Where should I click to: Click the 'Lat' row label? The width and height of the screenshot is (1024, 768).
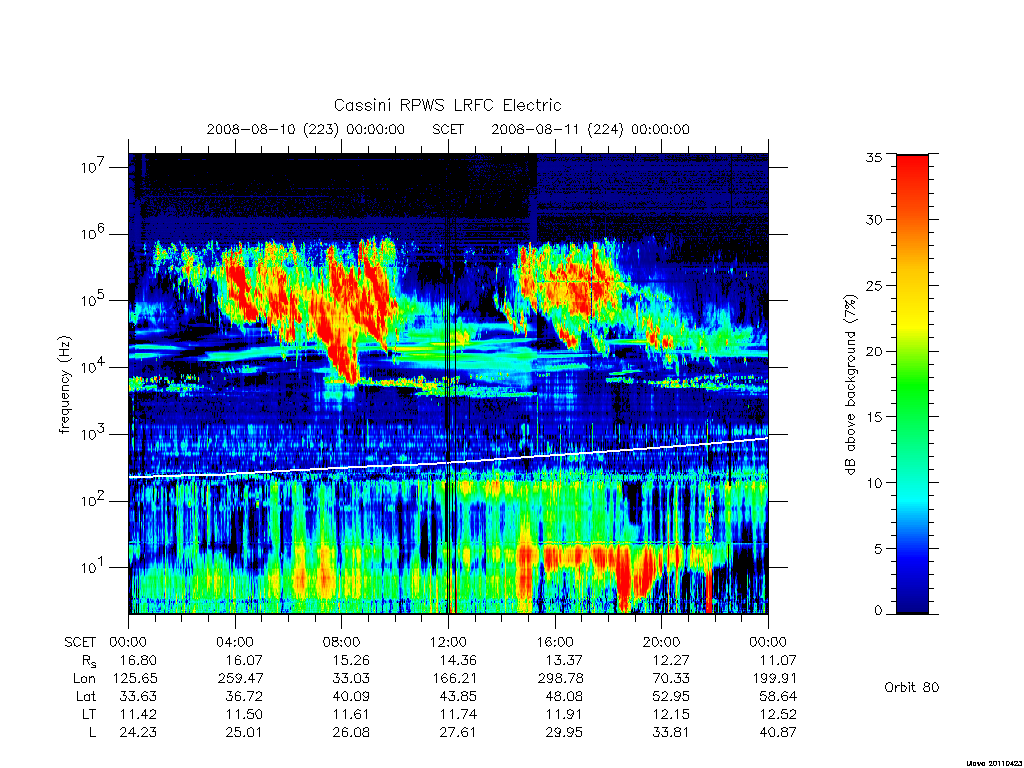click(x=86, y=696)
